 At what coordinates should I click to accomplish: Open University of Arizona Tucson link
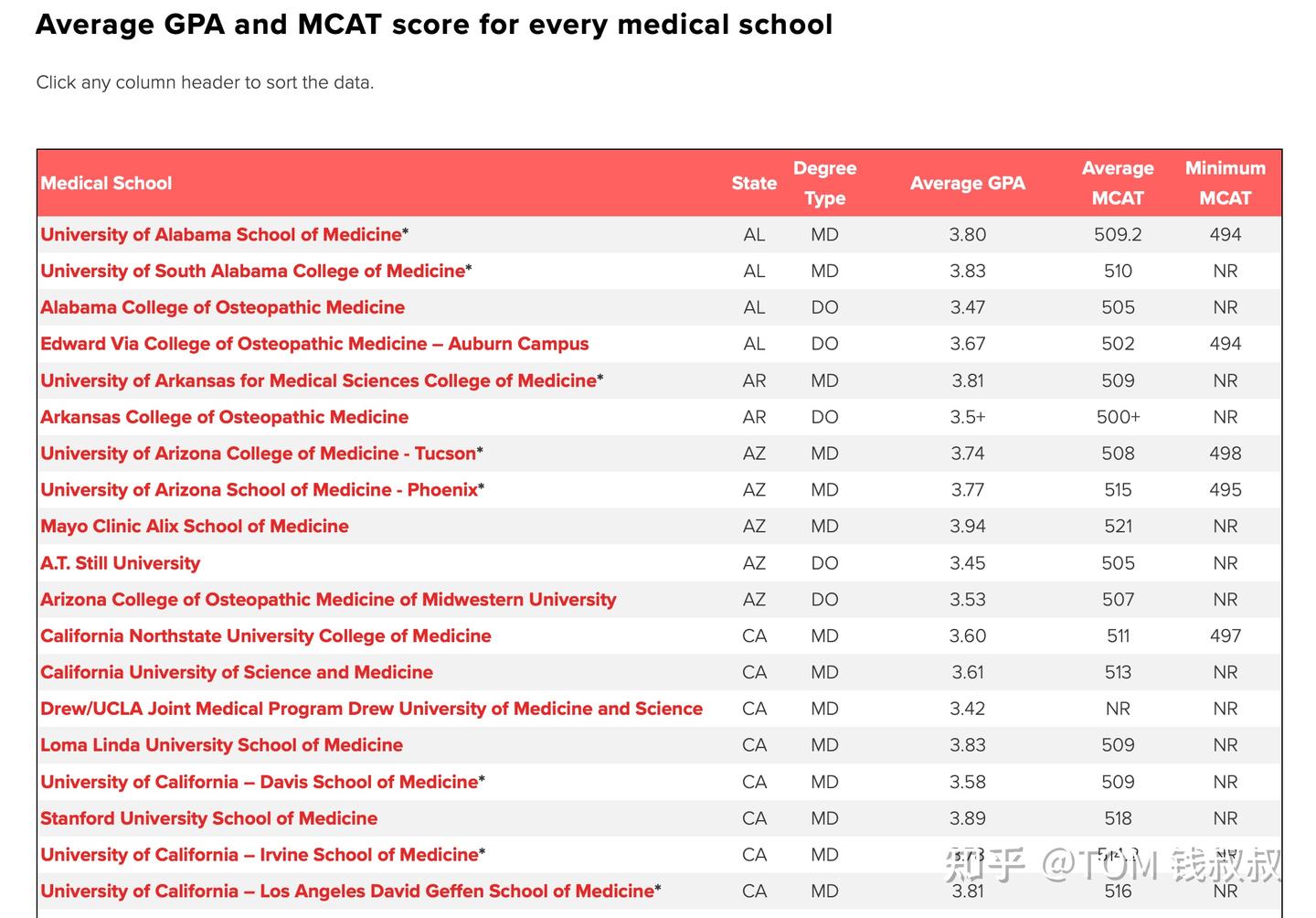pyautogui.click(x=259, y=454)
